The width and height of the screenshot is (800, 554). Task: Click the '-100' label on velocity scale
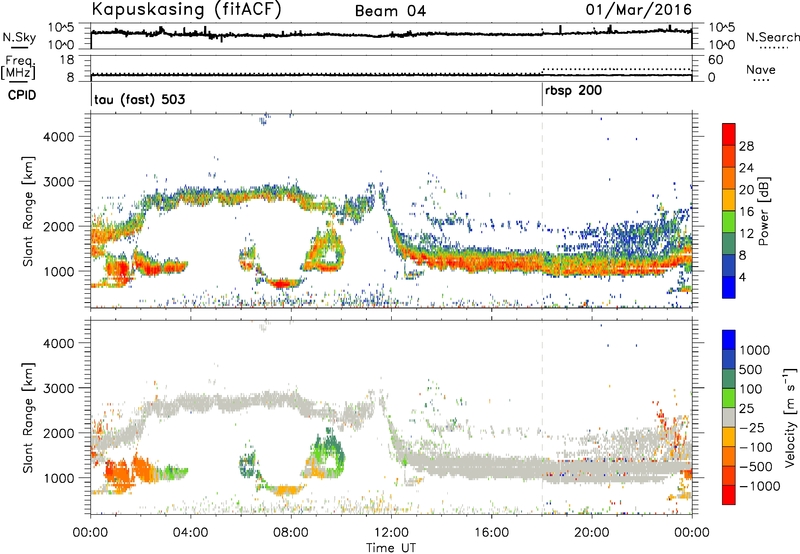[756, 447]
